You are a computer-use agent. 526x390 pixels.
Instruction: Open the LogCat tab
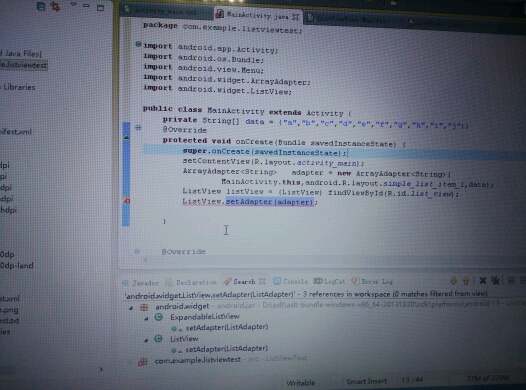[329, 281]
